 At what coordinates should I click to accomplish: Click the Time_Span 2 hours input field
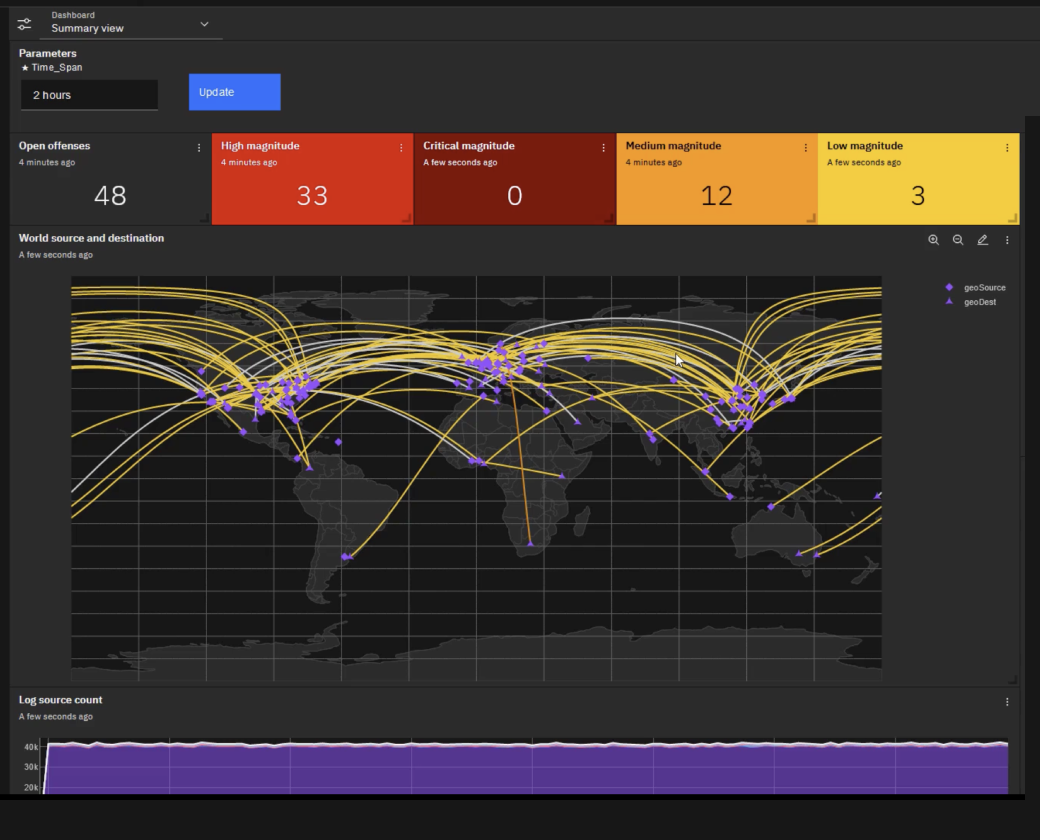point(89,95)
